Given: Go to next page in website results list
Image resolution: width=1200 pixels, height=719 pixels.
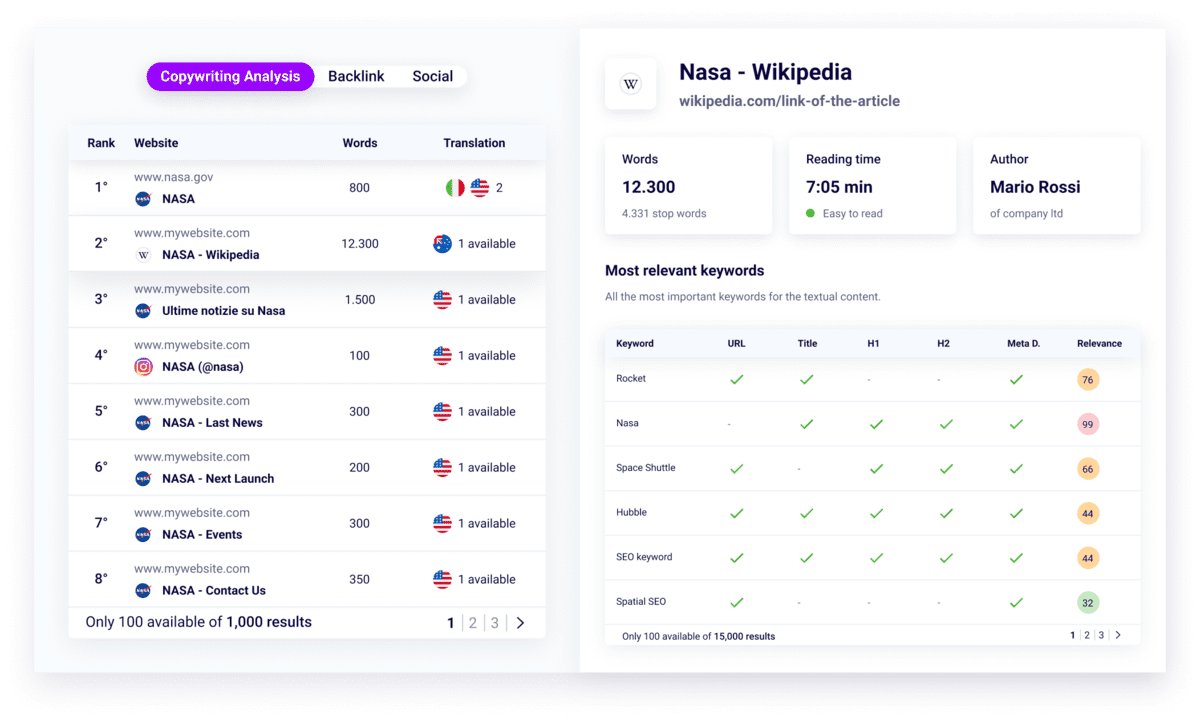Looking at the screenshot, I should click(x=520, y=623).
